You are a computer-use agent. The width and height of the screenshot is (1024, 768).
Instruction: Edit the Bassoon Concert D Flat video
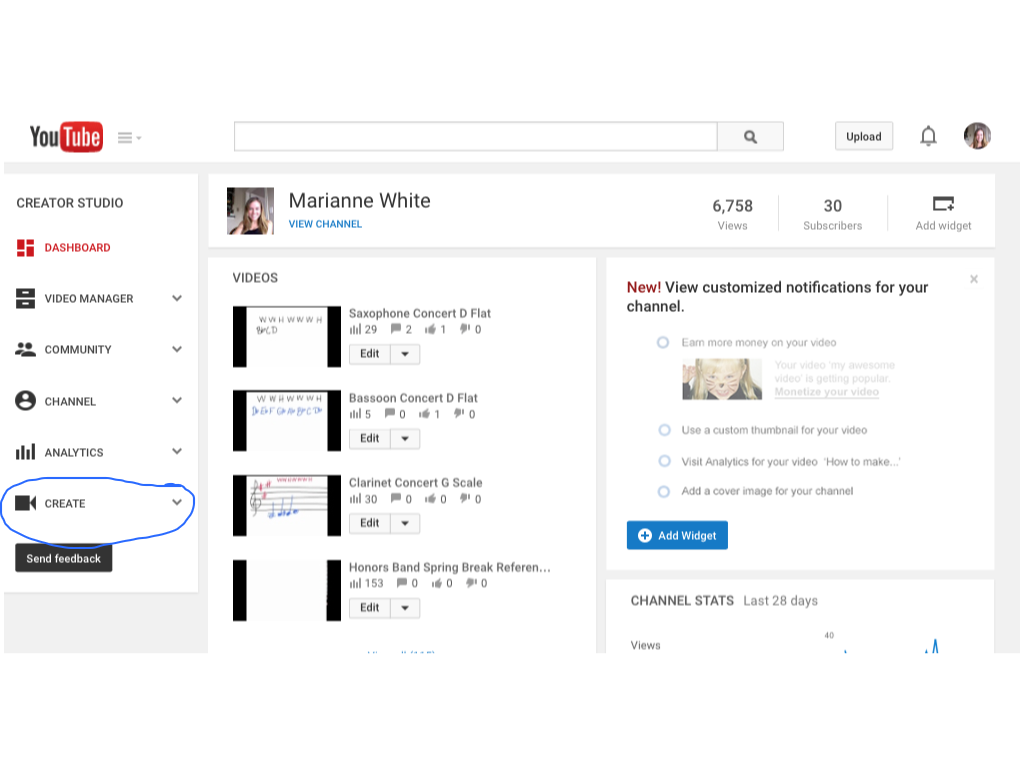click(370, 439)
